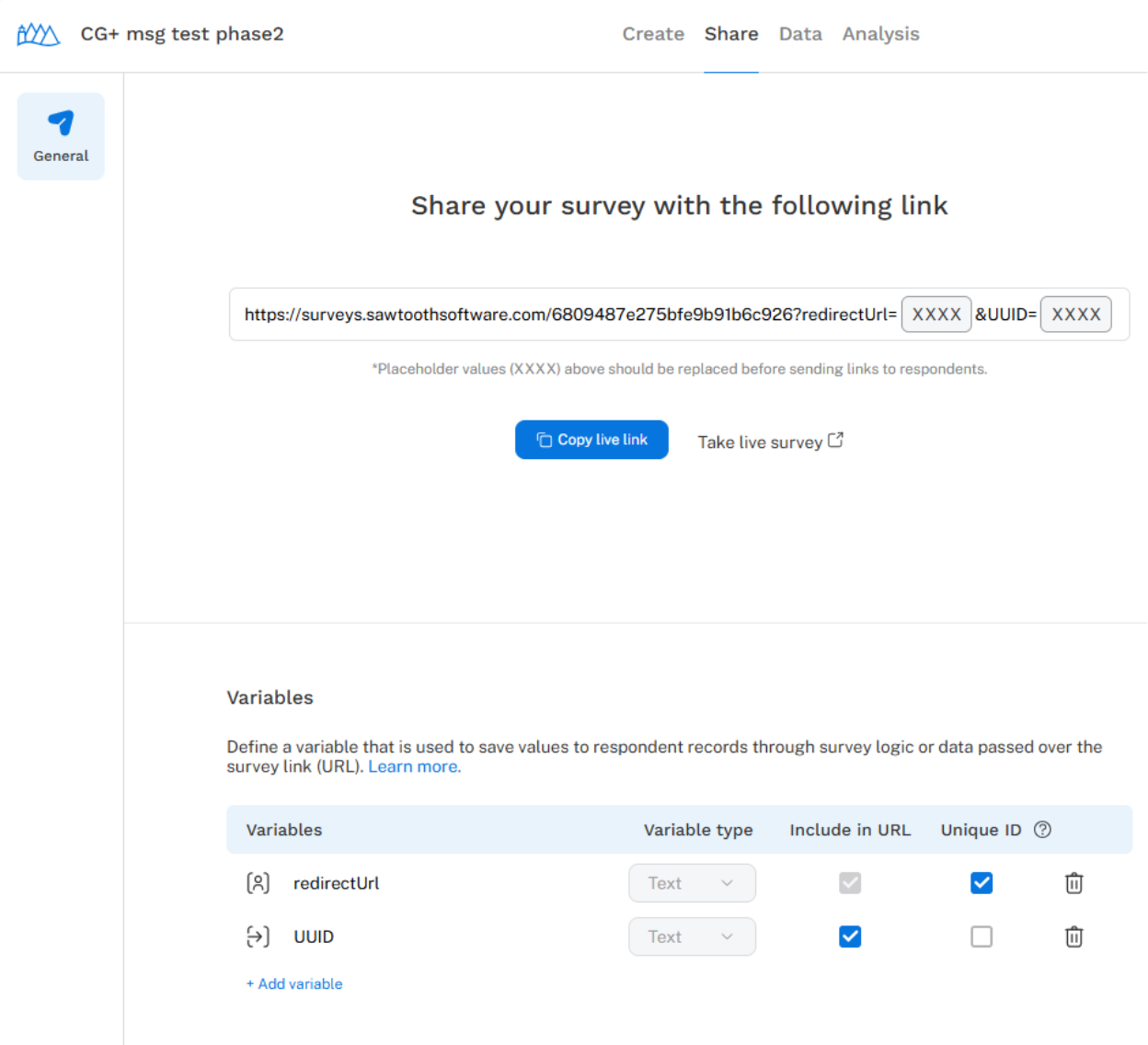Click the arrow icon beside UUID
The width and height of the screenshot is (1148, 1045).
point(258,936)
